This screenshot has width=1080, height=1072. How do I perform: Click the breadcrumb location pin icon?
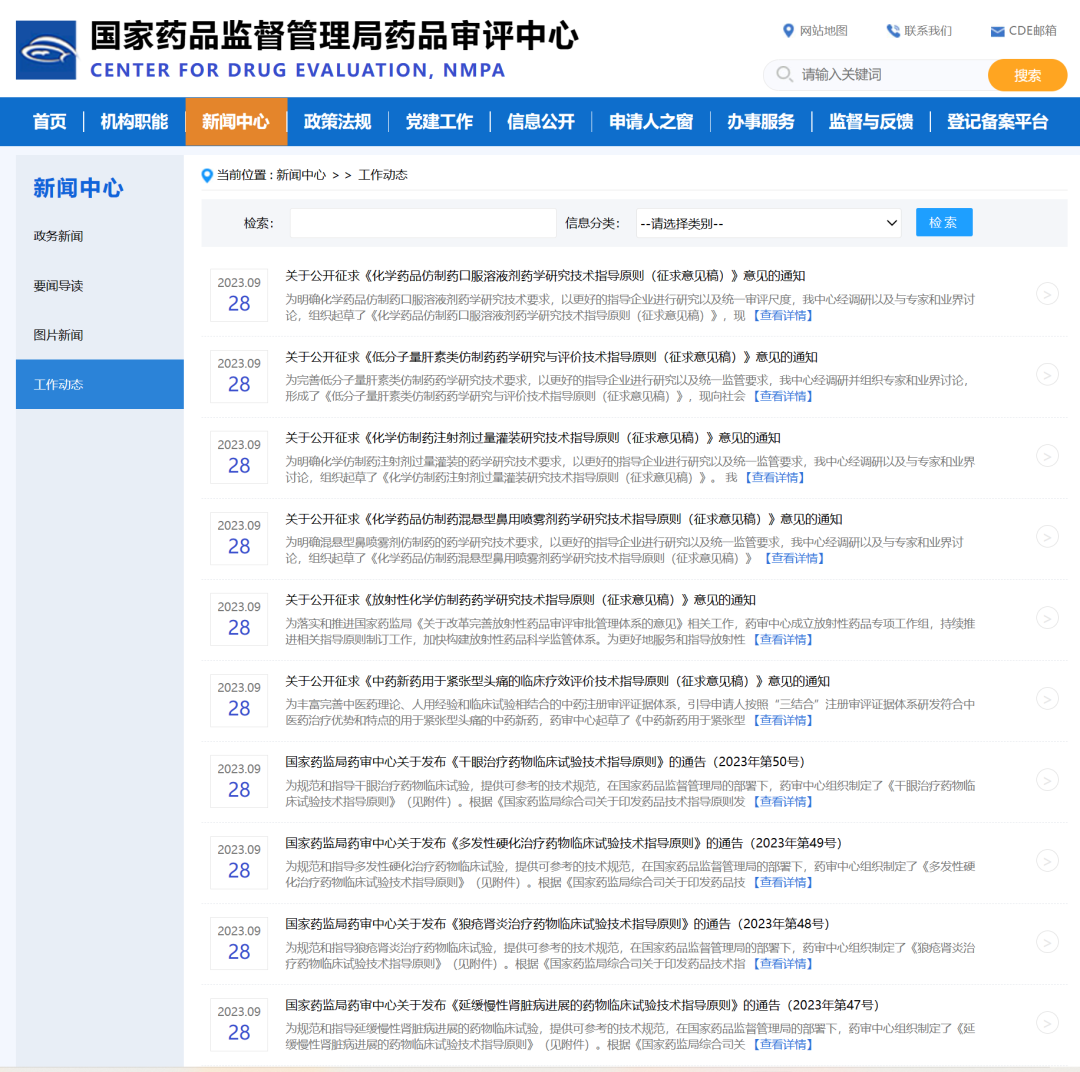(207, 176)
